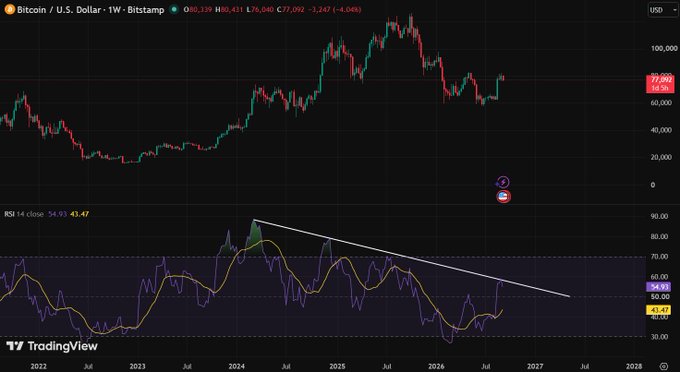This screenshot has width=680, height=372.
Task: Click the purple 54.93 RSI axis label
Action: [658, 287]
